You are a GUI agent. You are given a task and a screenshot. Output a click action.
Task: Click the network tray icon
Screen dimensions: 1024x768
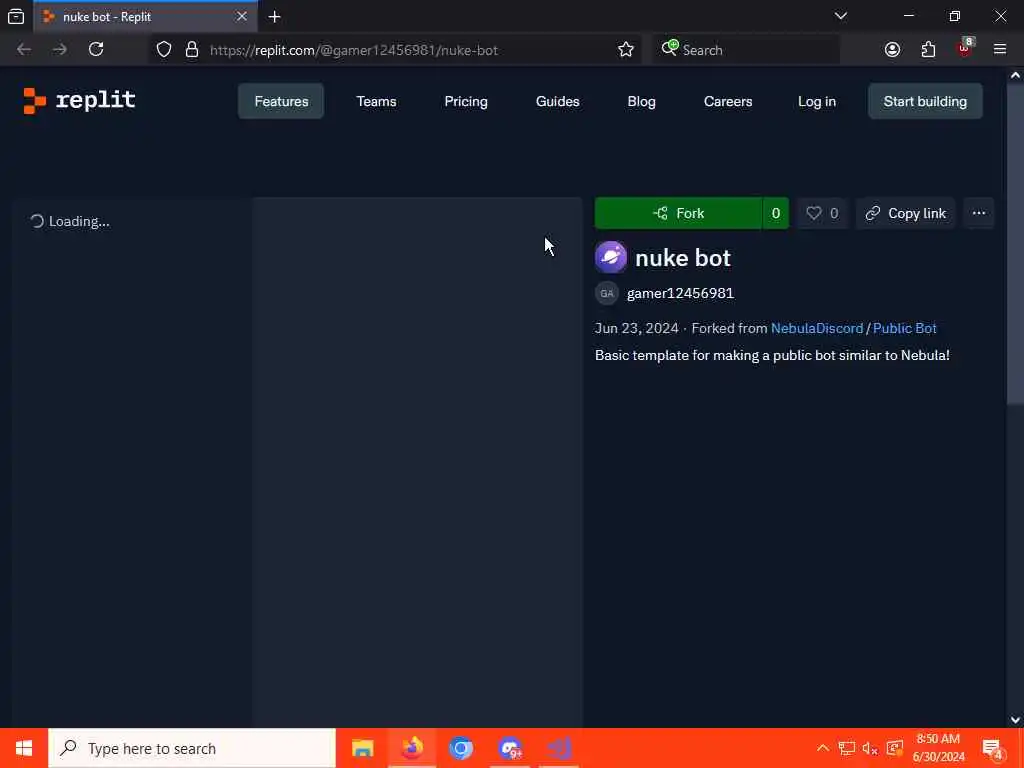pos(846,748)
